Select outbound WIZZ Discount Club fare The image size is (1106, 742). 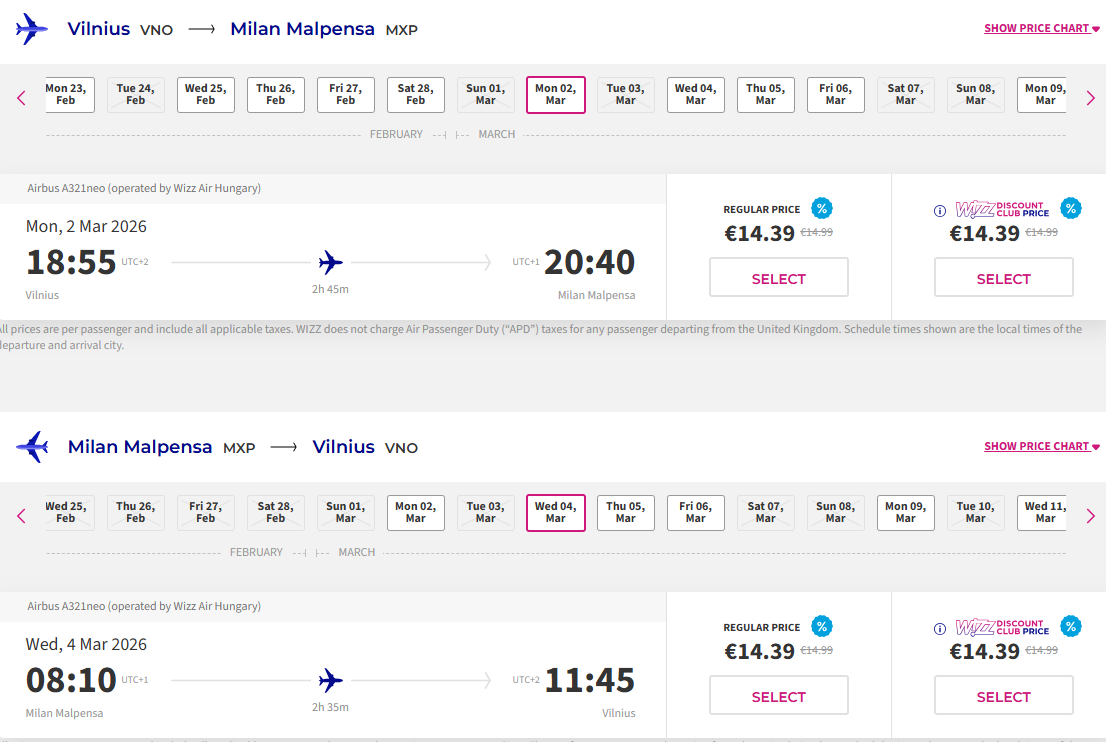pos(1003,278)
